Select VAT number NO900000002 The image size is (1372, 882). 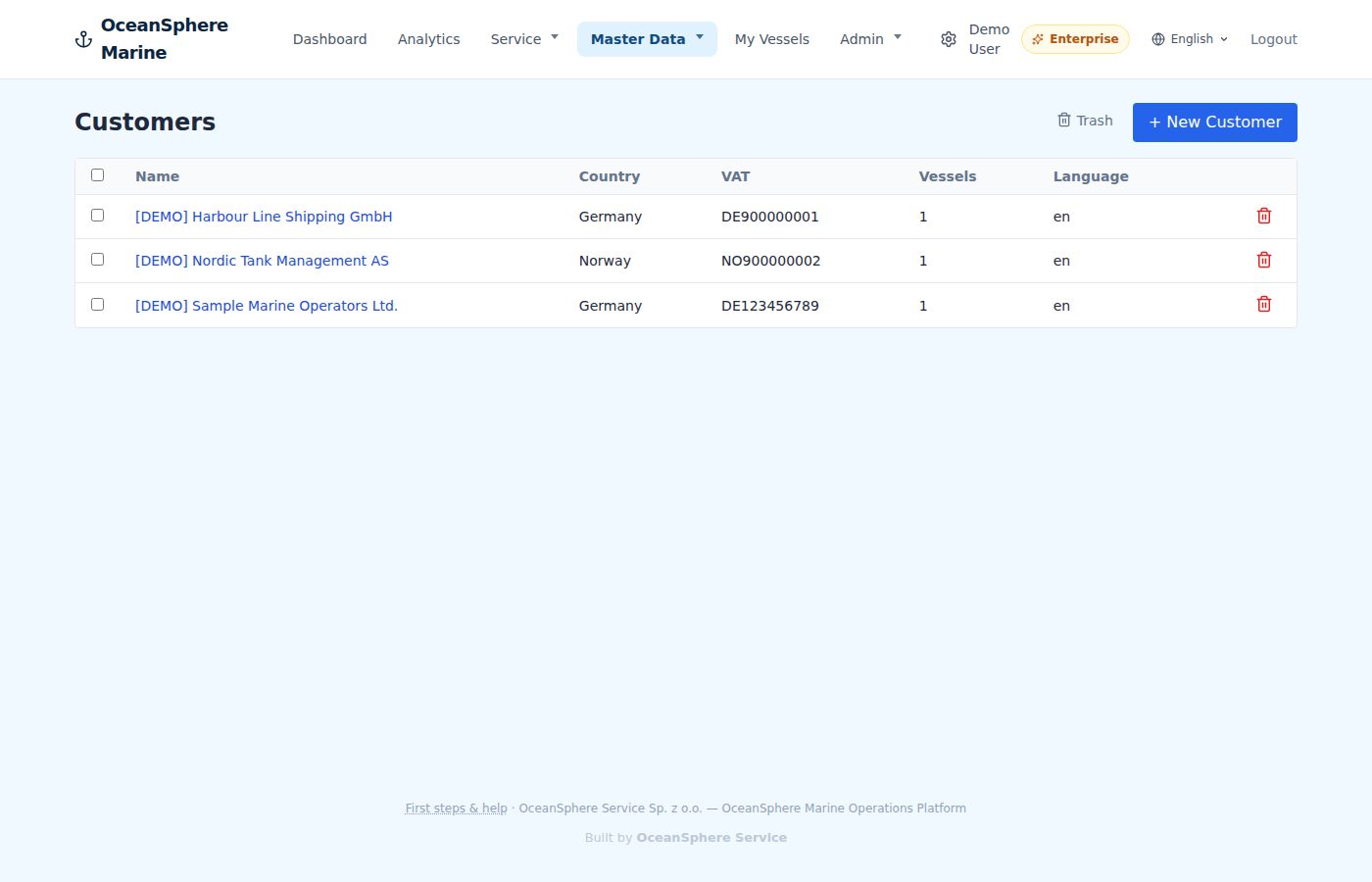(771, 261)
